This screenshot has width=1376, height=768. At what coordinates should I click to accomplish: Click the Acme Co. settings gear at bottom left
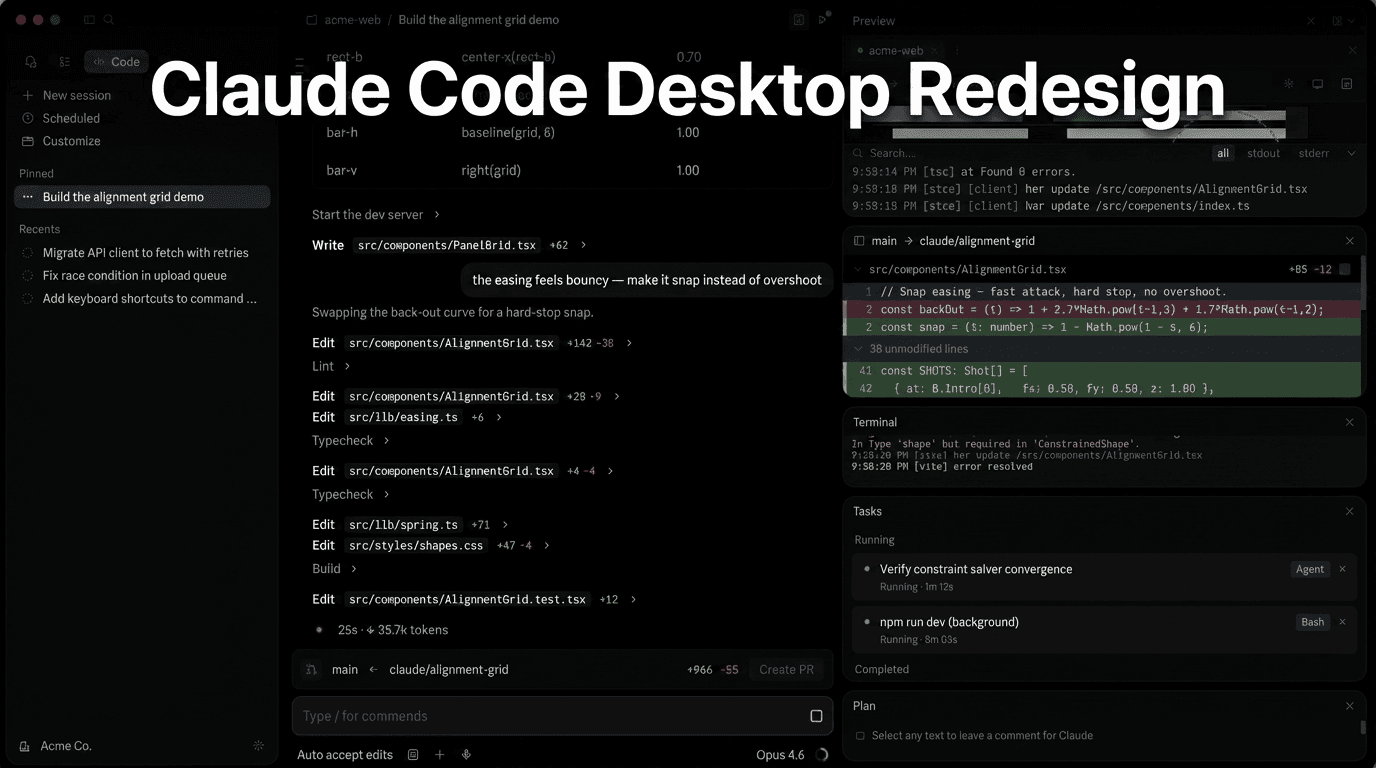click(258, 745)
